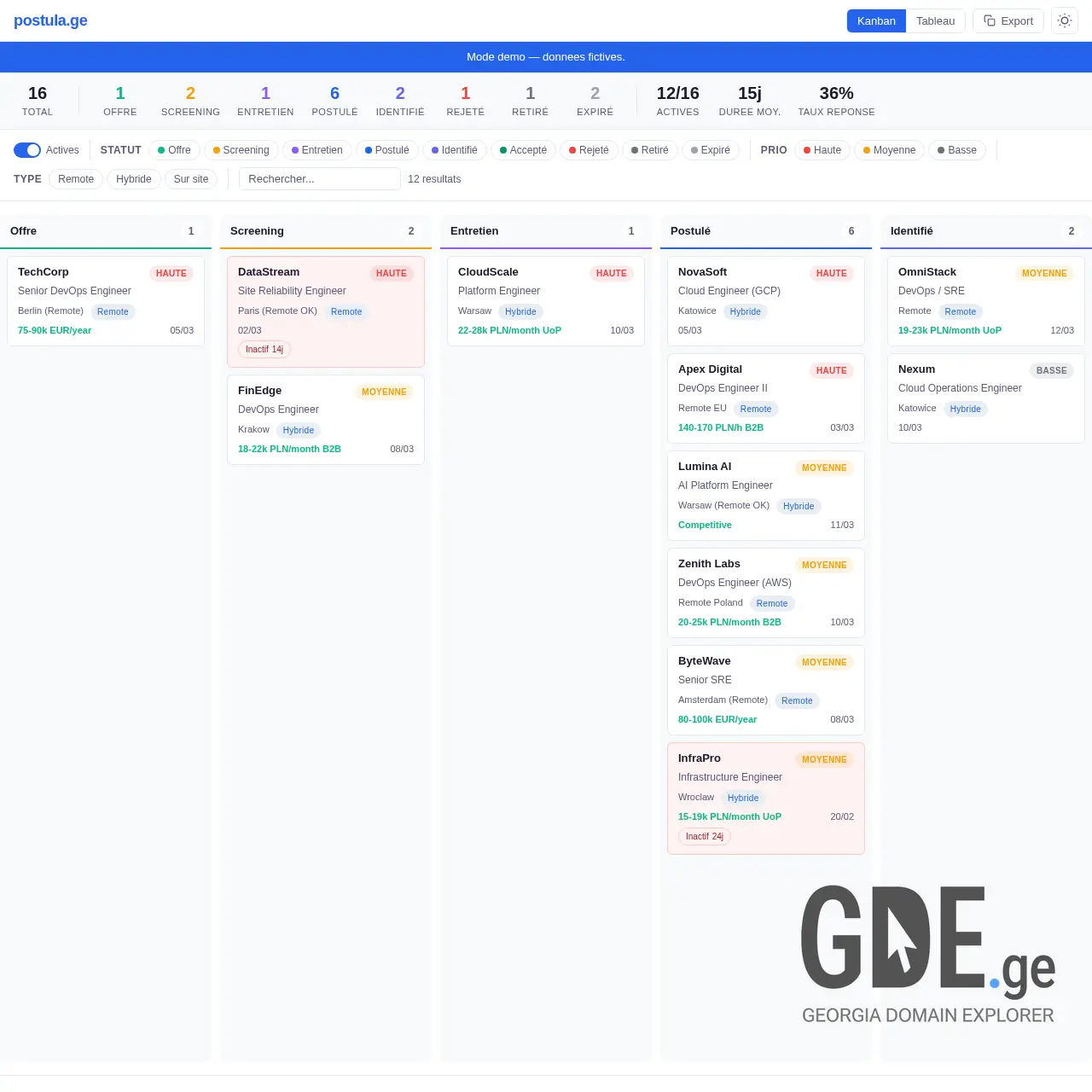Toggle the light/dark theme sun icon
The image size is (1092, 1092).
[1065, 20]
